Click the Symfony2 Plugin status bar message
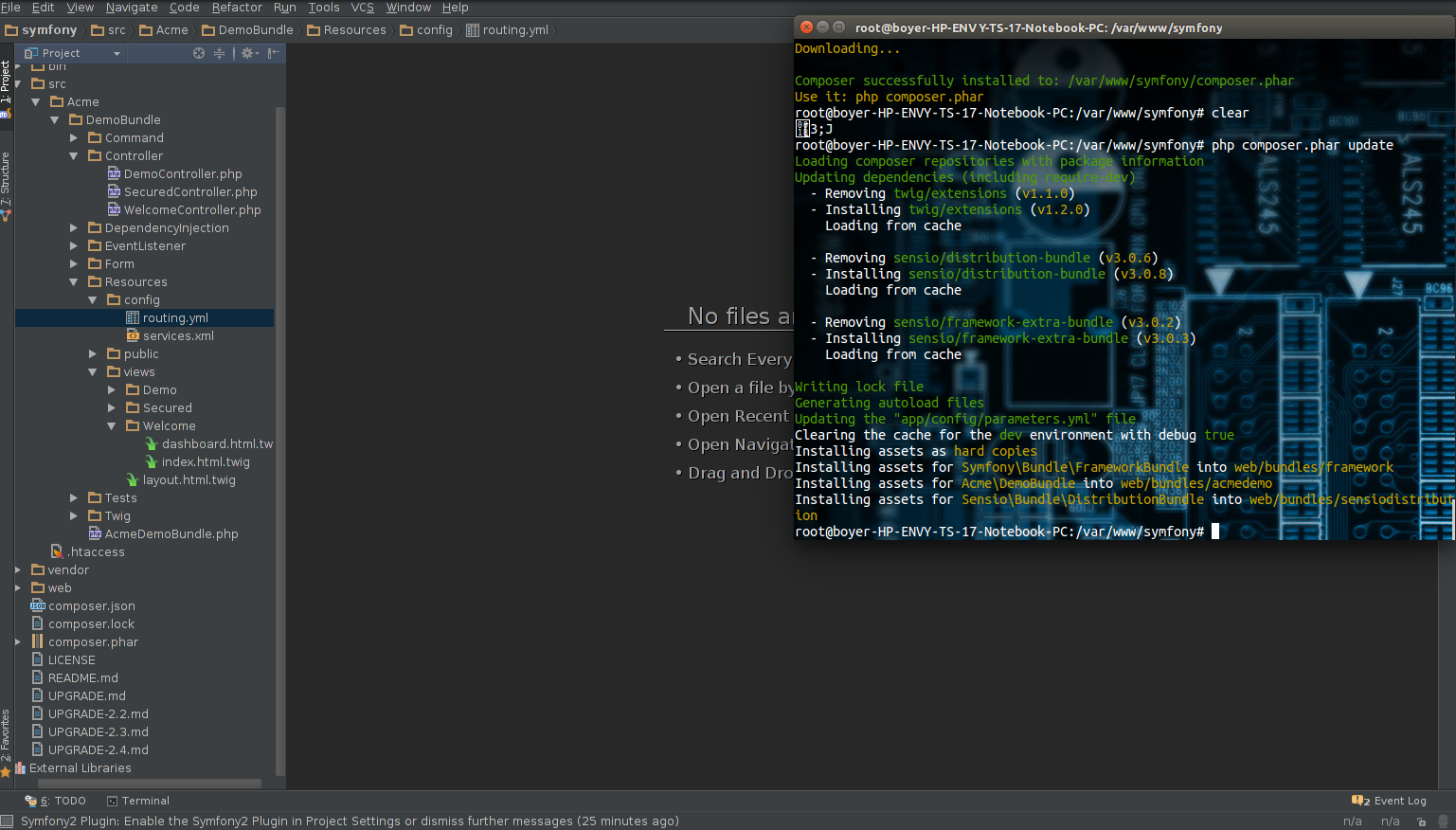 350,821
